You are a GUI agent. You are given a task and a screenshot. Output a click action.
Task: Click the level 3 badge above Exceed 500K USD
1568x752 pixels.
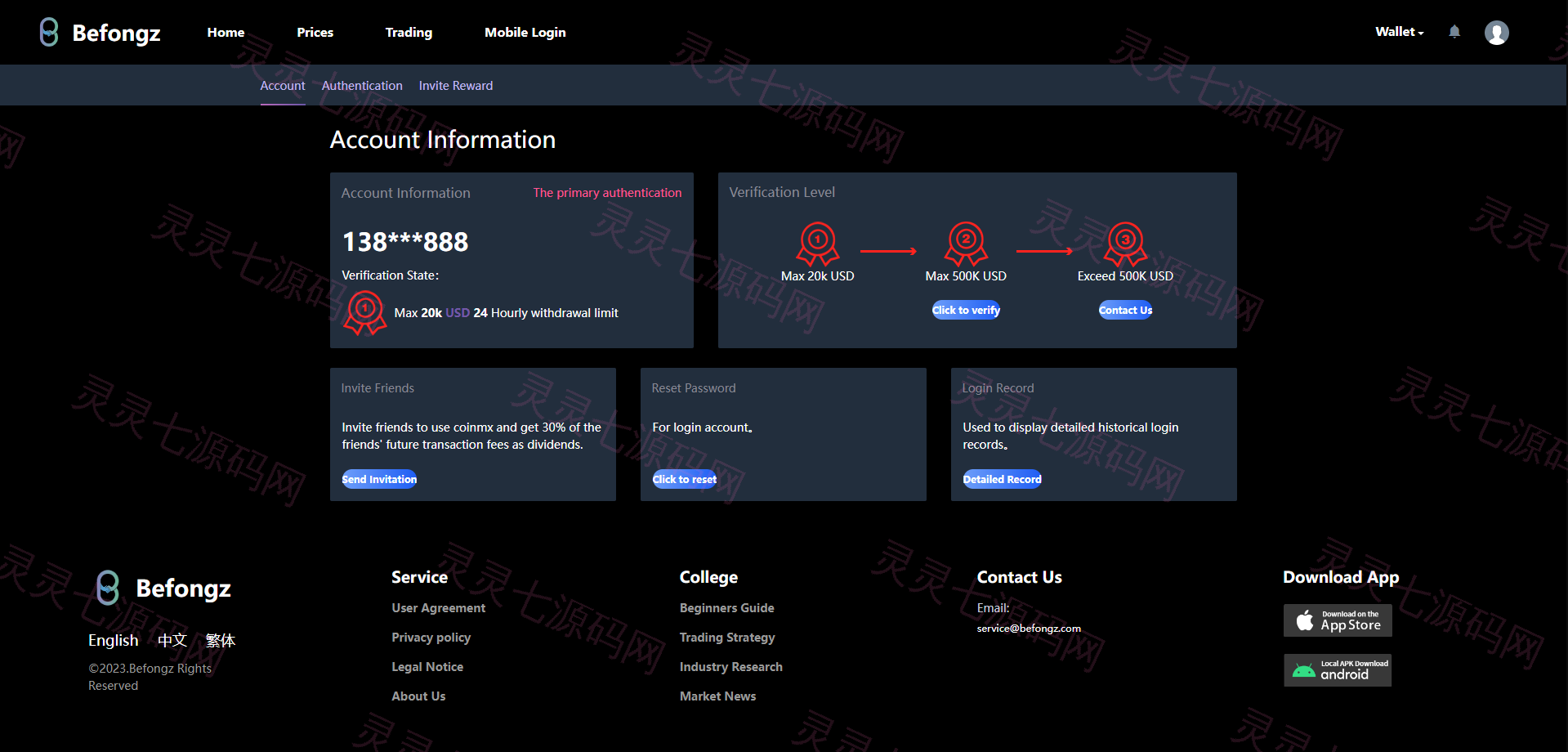click(1126, 244)
